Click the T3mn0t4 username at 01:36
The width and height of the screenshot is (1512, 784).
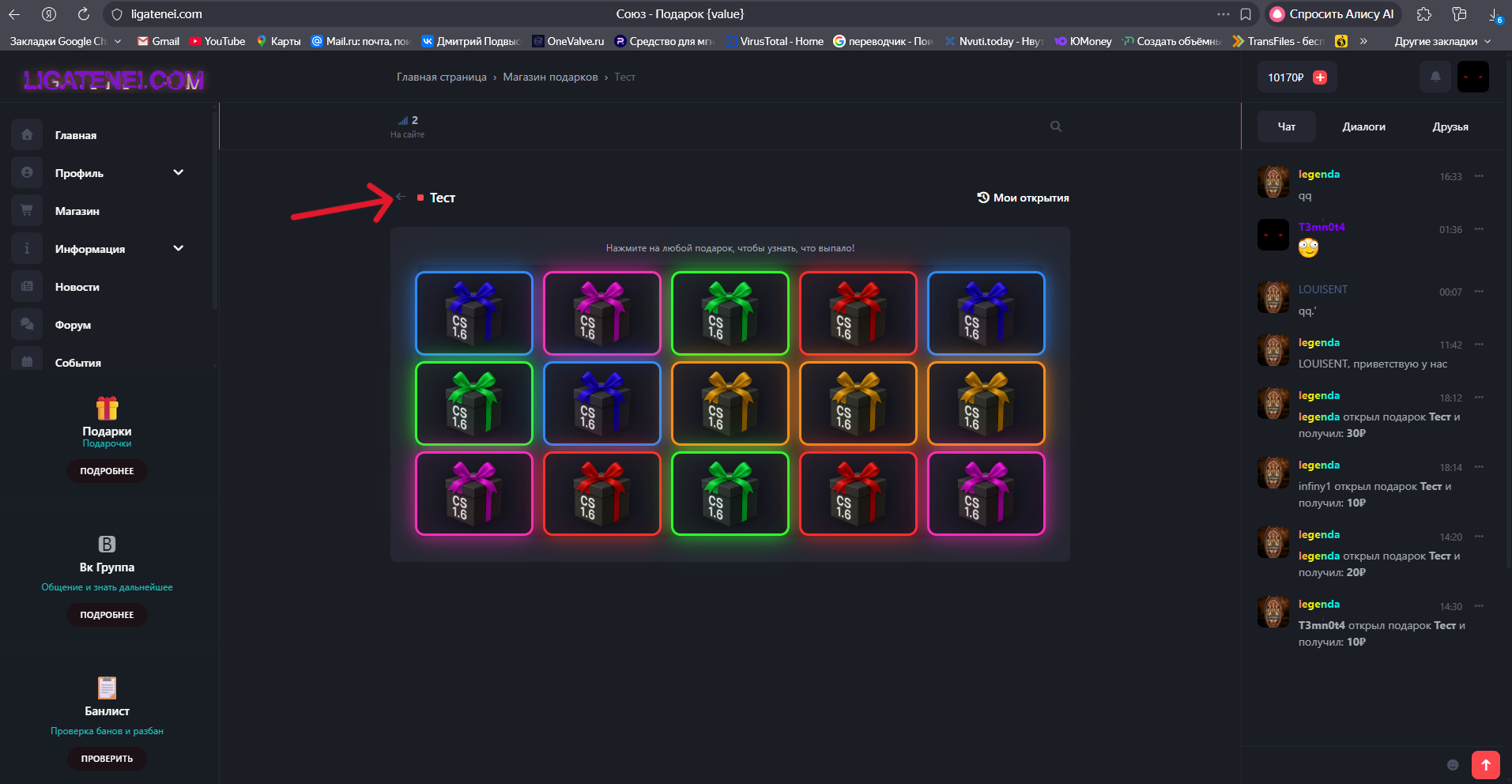[1322, 227]
